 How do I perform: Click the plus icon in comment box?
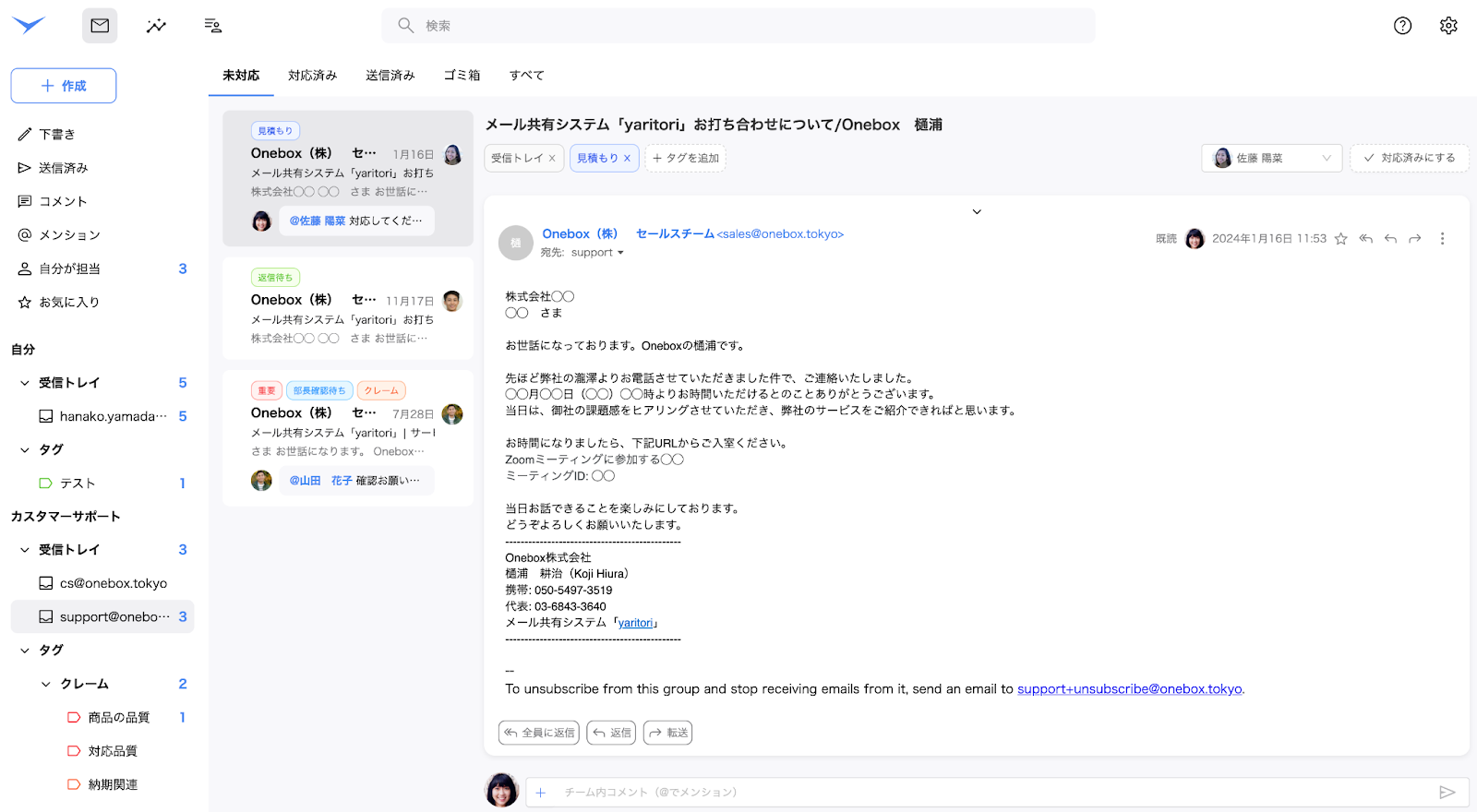point(541,792)
